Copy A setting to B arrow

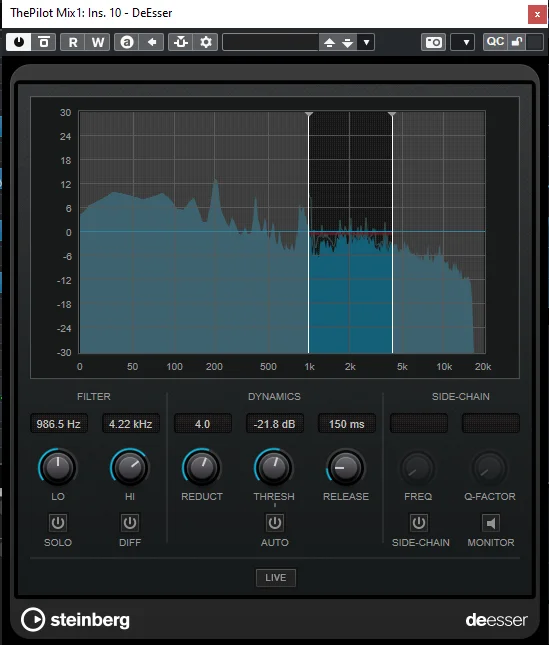[152, 42]
